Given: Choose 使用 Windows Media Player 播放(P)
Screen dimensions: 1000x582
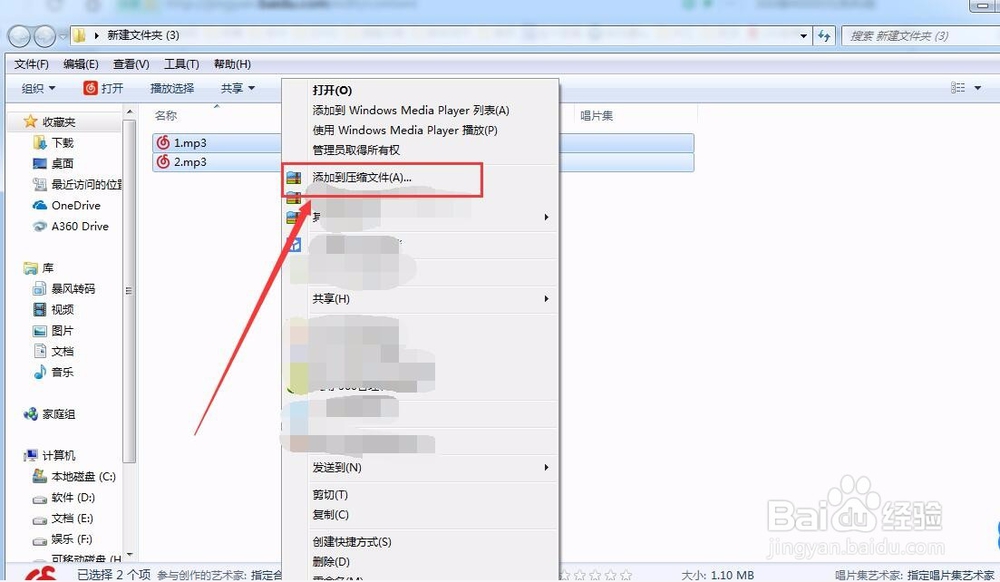Looking at the screenshot, I should [x=421, y=130].
